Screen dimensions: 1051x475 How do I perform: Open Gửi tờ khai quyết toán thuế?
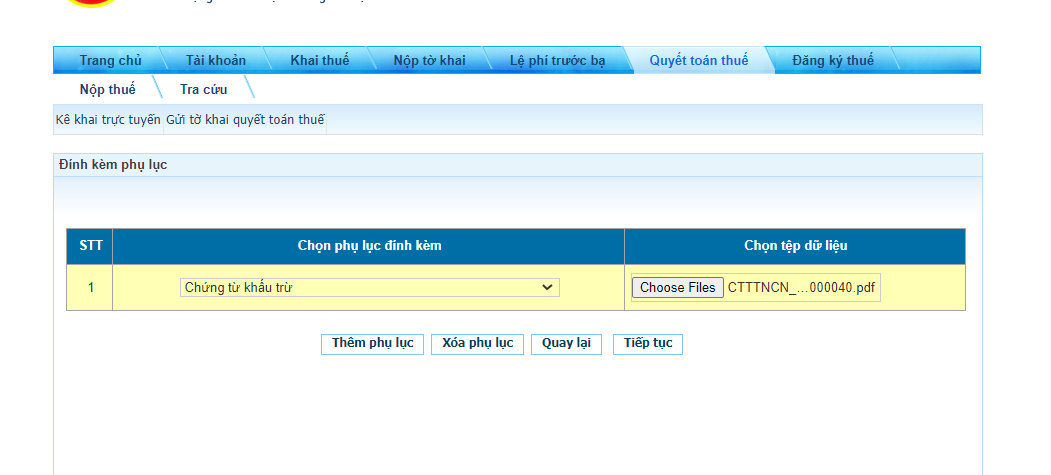coord(245,120)
